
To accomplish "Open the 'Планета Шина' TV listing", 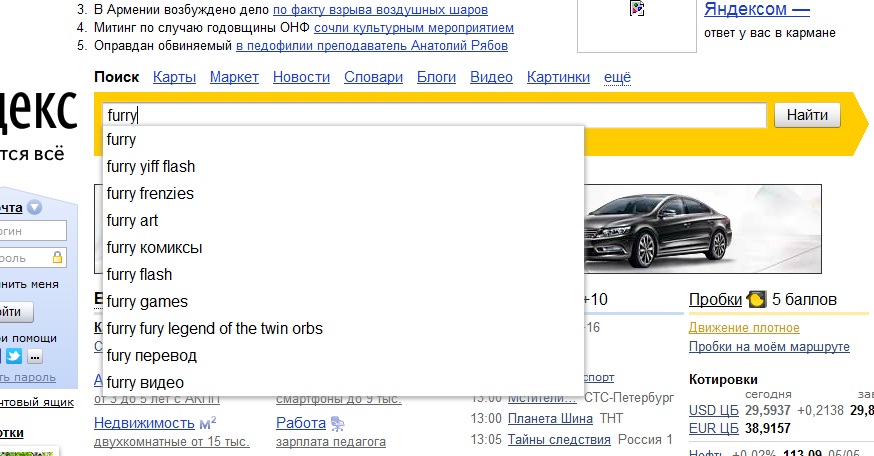I will pyautogui.click(x=550, y=419).
